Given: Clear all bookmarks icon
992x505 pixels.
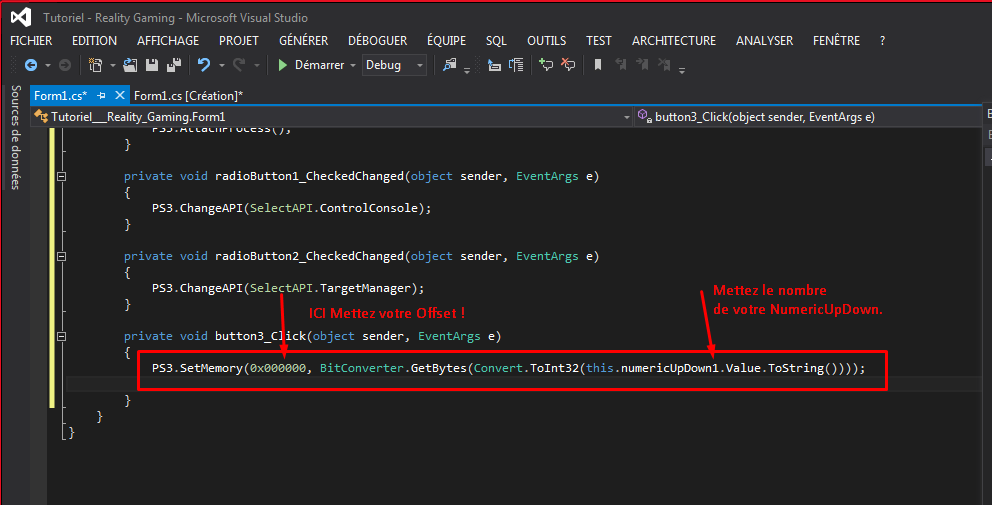Looking at the screenshot, I should [x=664, y=65].
